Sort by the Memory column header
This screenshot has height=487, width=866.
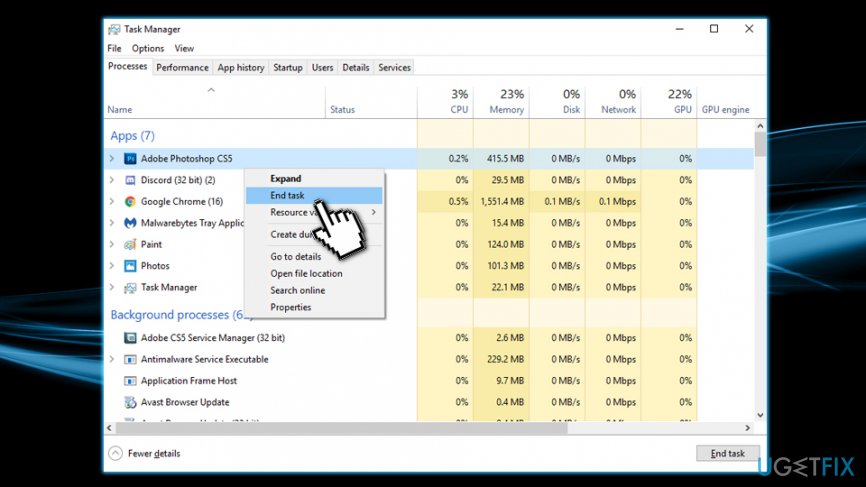pos(501,102)
